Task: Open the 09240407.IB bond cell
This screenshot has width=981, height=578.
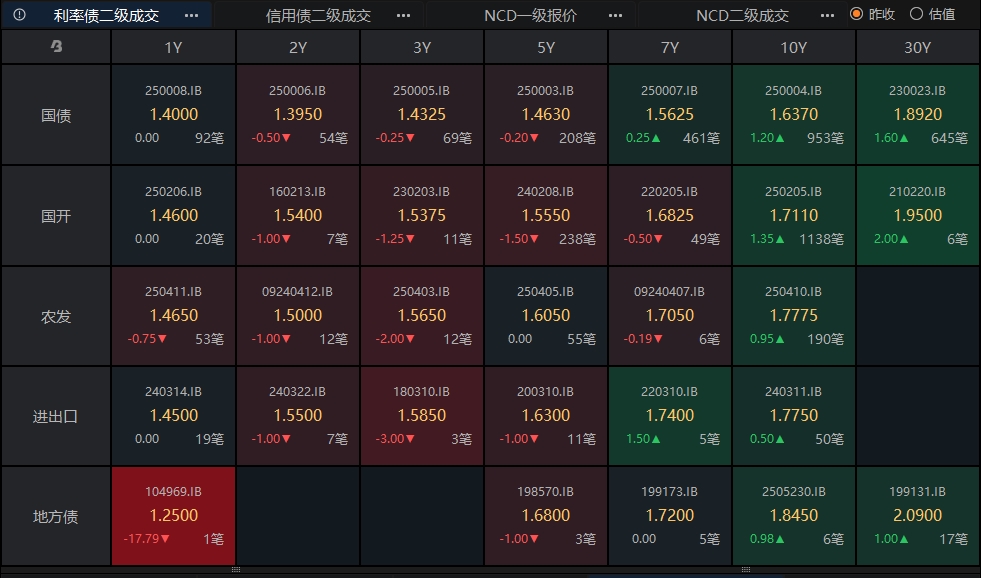Action: click(669, 316)
